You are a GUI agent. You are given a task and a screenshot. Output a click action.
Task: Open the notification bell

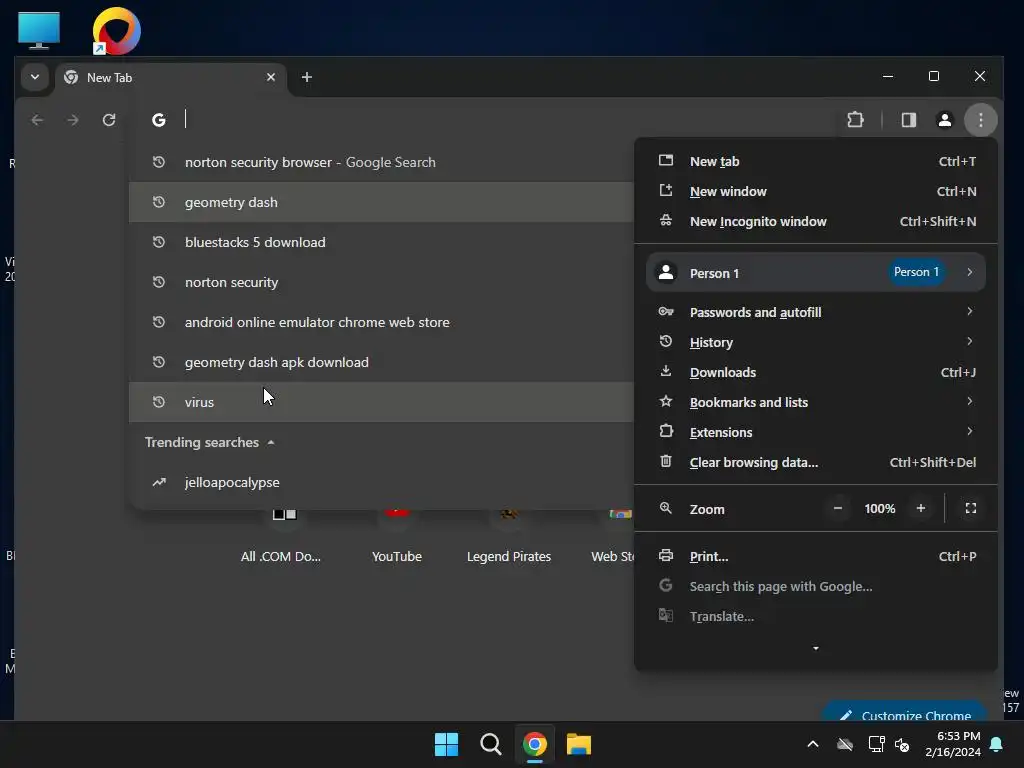(x=997, y=744)
